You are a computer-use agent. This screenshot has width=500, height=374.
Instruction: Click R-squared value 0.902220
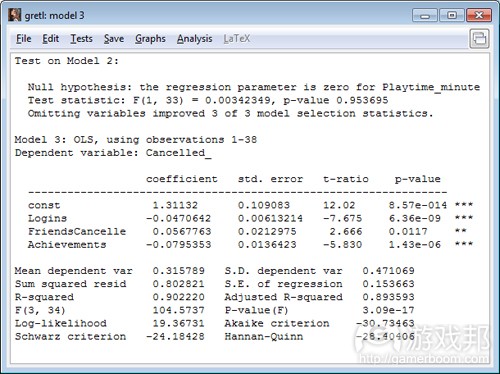[178, 297]
